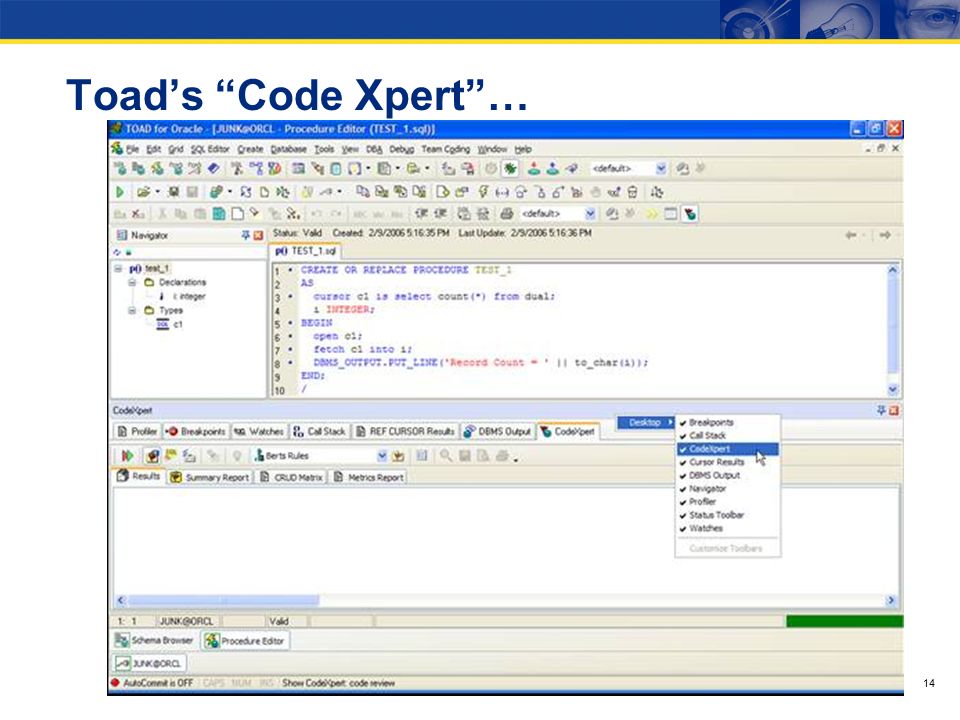The width and height of the screenshot is (960, 720).
Task: Toggle Status Toolbar in the popup menu
Action: click(727, 515)
